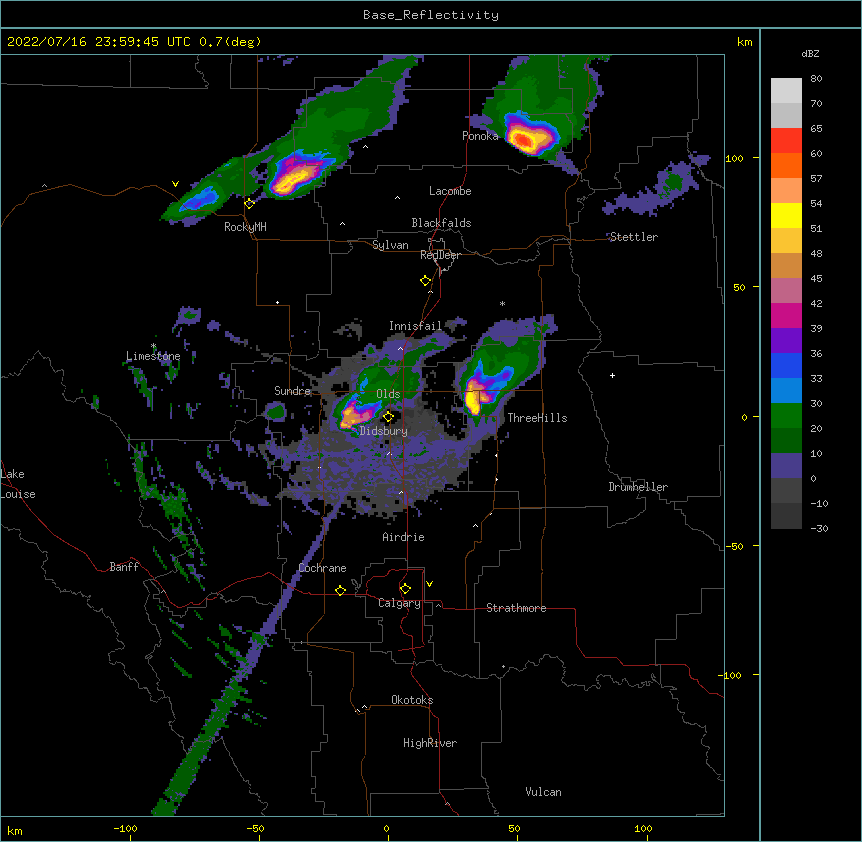Select the bright yellow swatch between 54 and 51
This screenshot has width=862, height=842.
(x=786, y=215)
